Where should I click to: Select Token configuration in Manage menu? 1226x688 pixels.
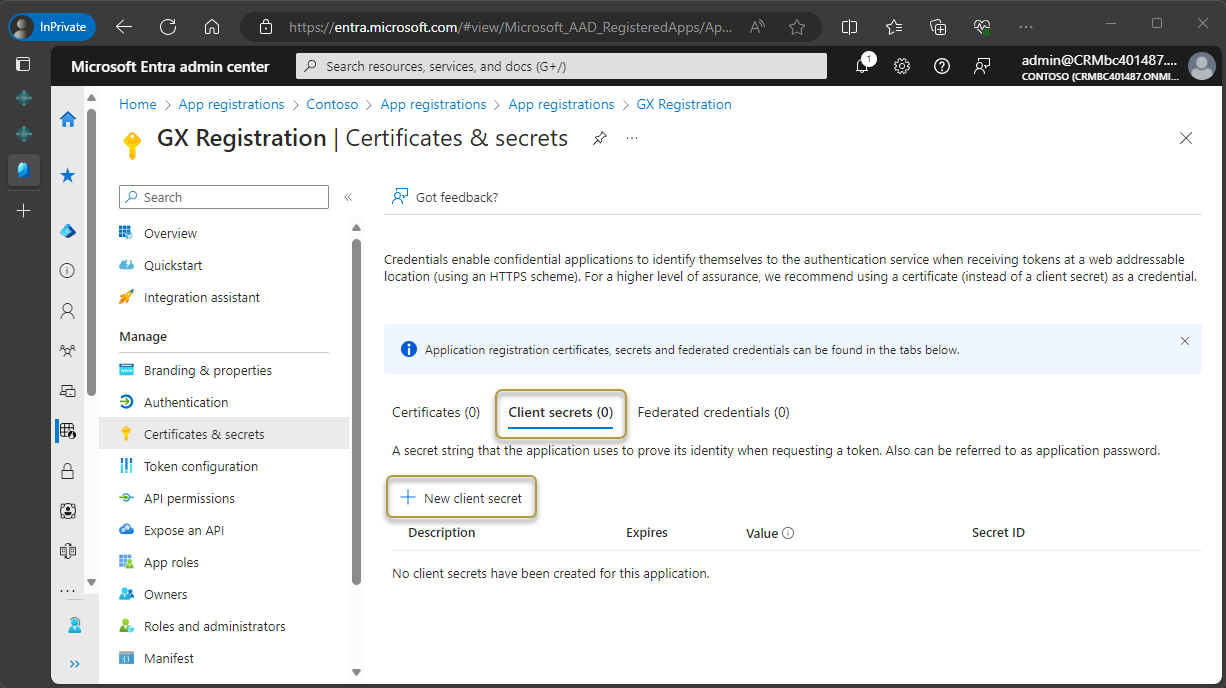[200, 466]
